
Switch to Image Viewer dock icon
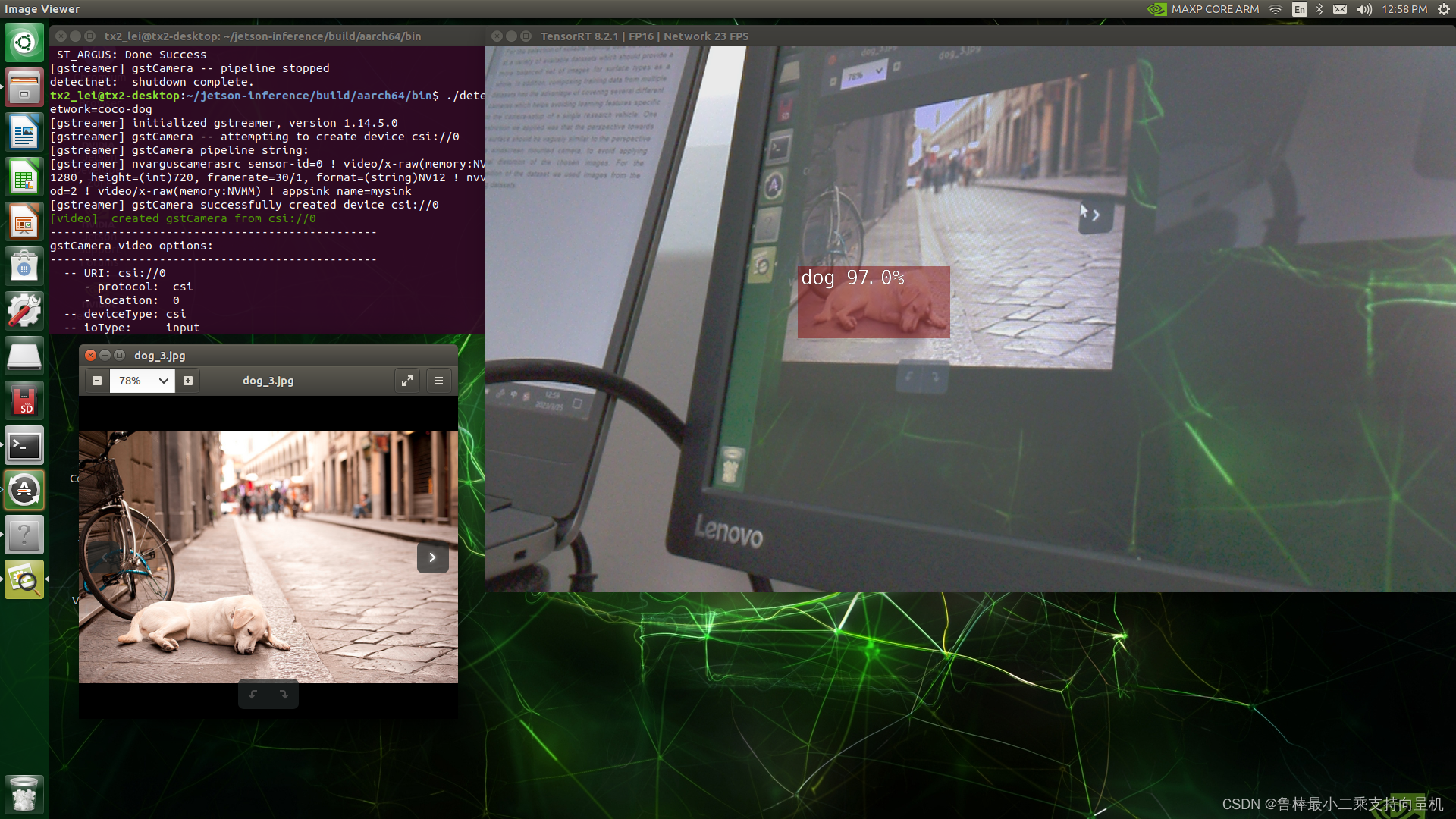24,580
